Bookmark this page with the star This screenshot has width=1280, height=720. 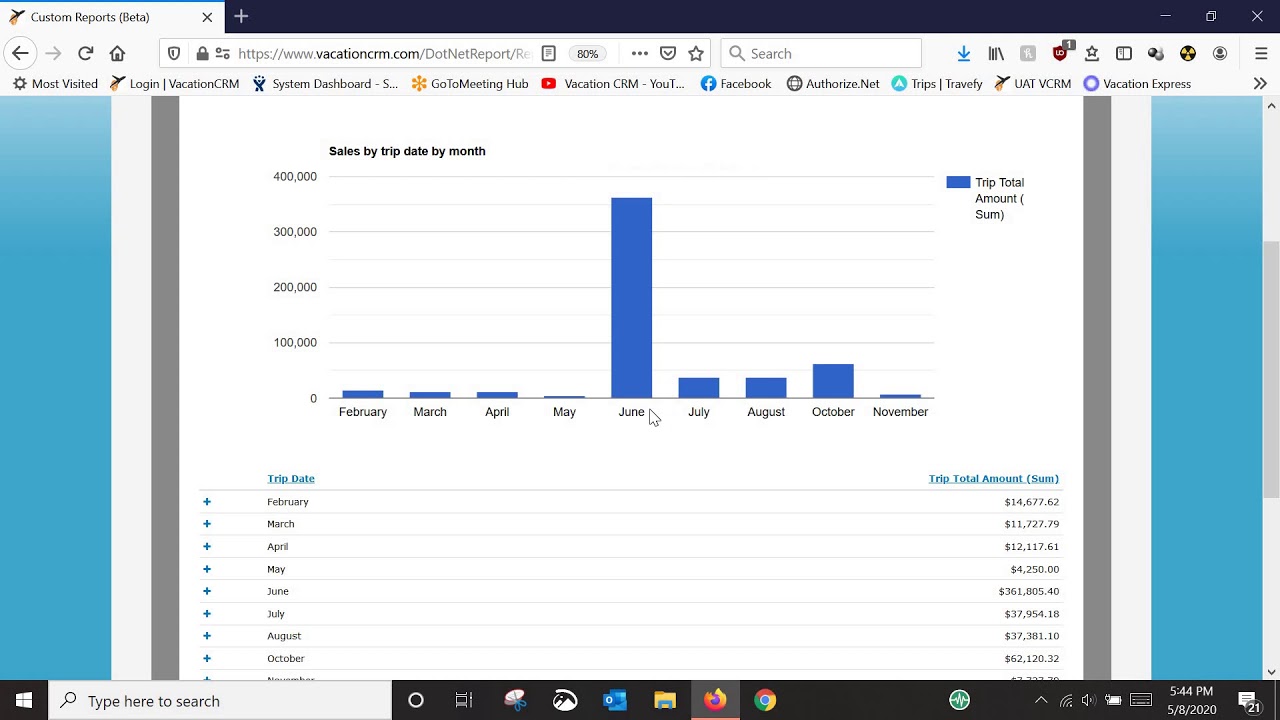click(x=696, y=54)
